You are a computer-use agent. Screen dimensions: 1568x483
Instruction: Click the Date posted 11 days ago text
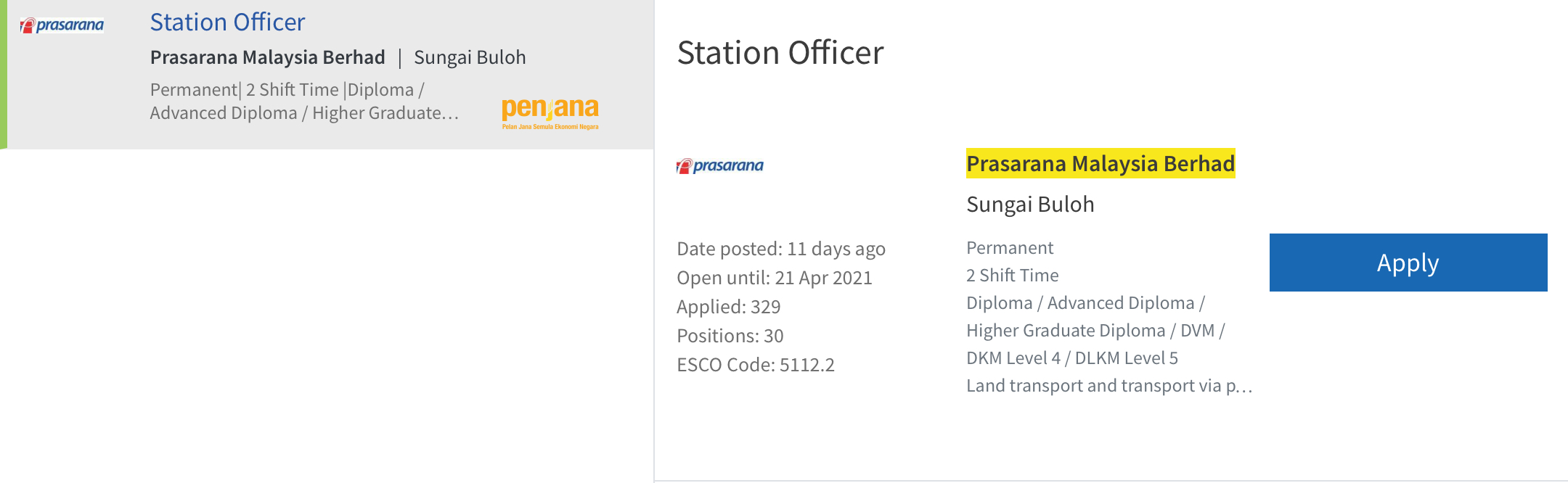[780, 249]
